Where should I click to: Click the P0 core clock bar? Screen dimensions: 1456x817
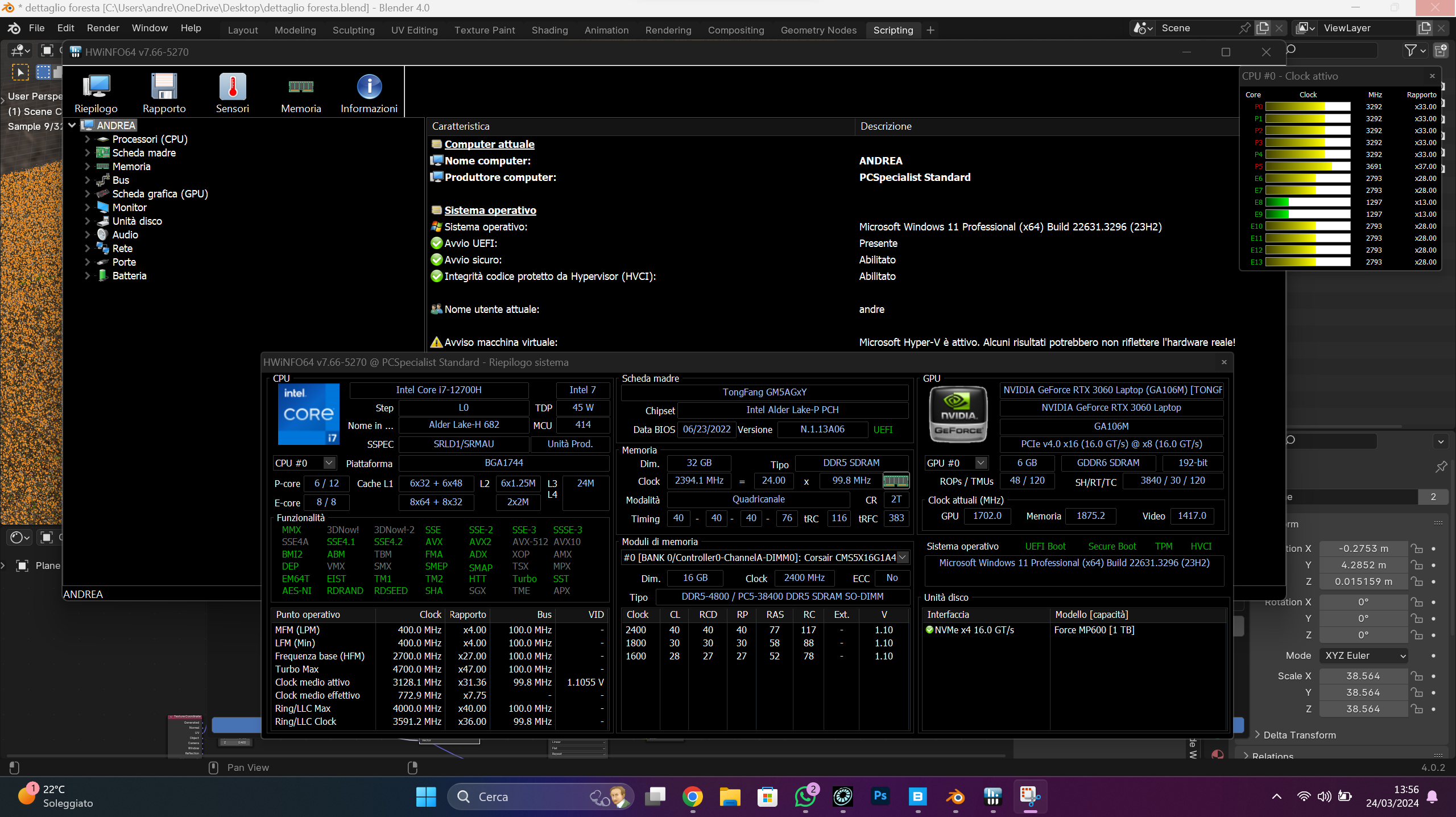(1308, 107)
